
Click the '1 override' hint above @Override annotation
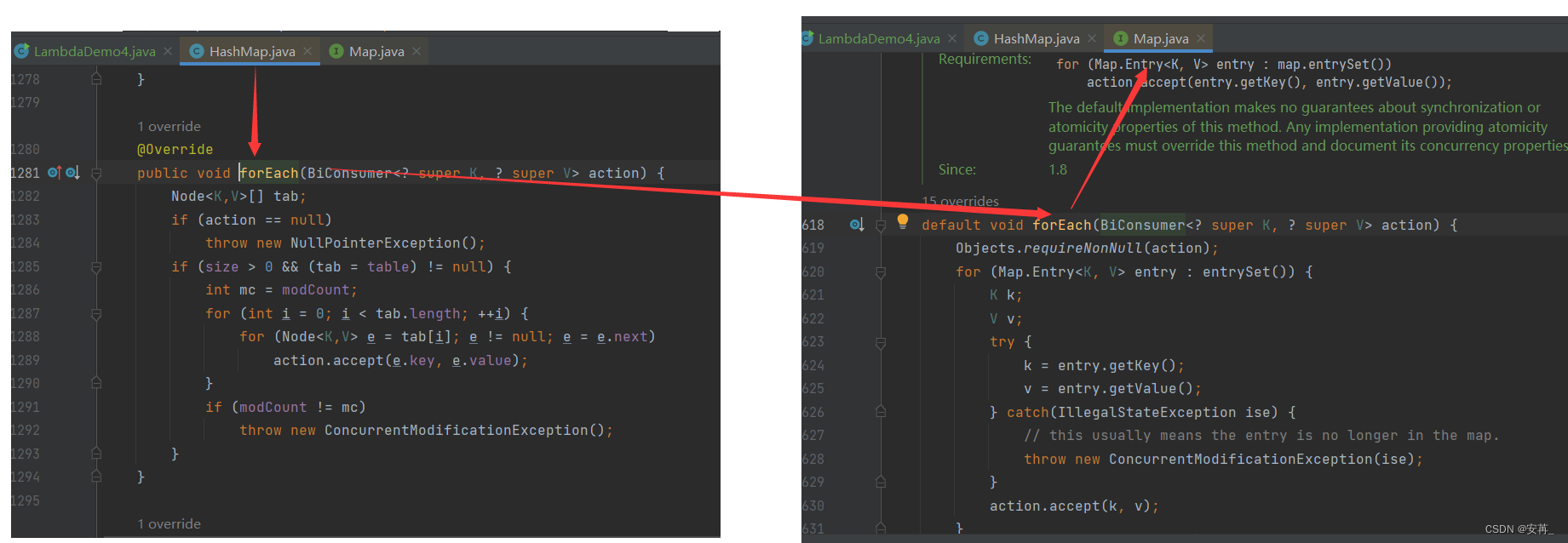[169, 126]
